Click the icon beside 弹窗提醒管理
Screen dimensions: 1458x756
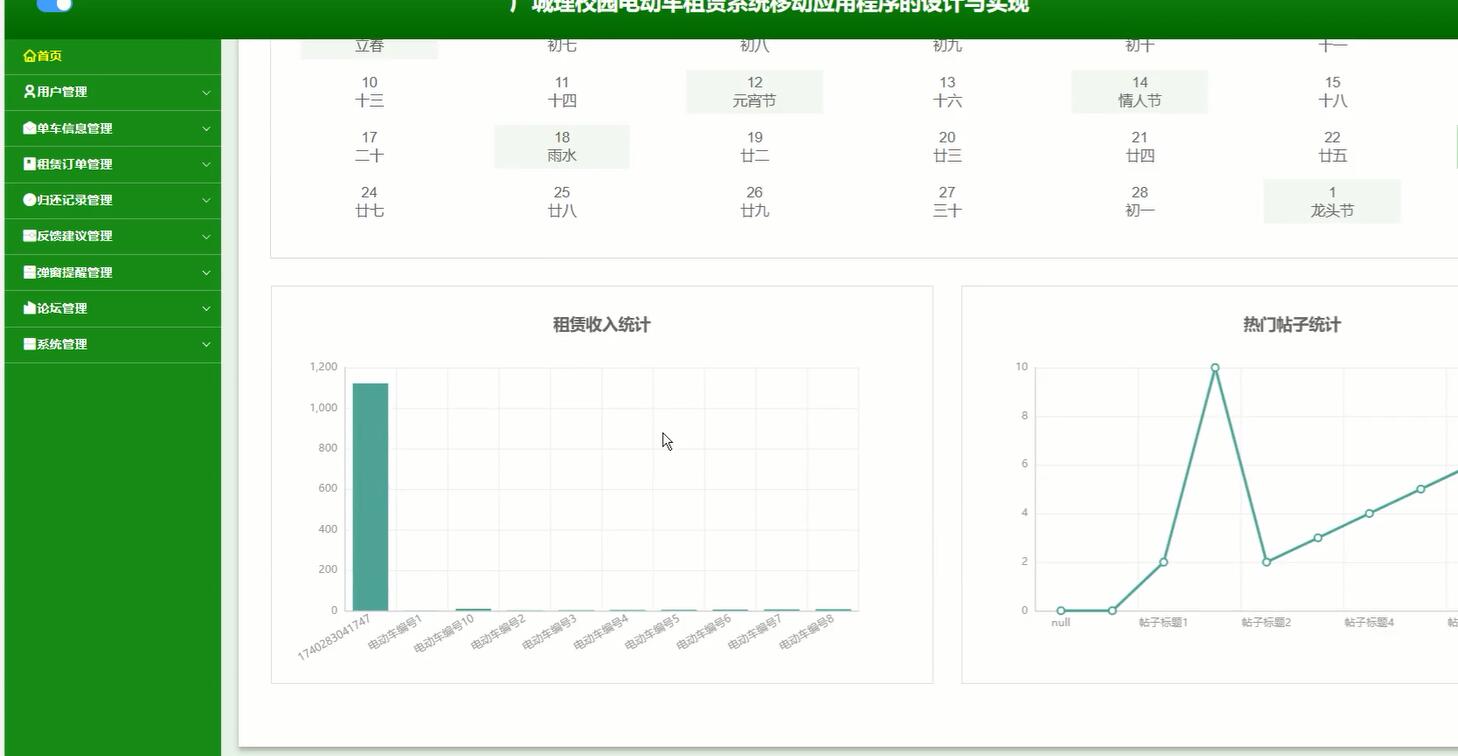point(29,272)
